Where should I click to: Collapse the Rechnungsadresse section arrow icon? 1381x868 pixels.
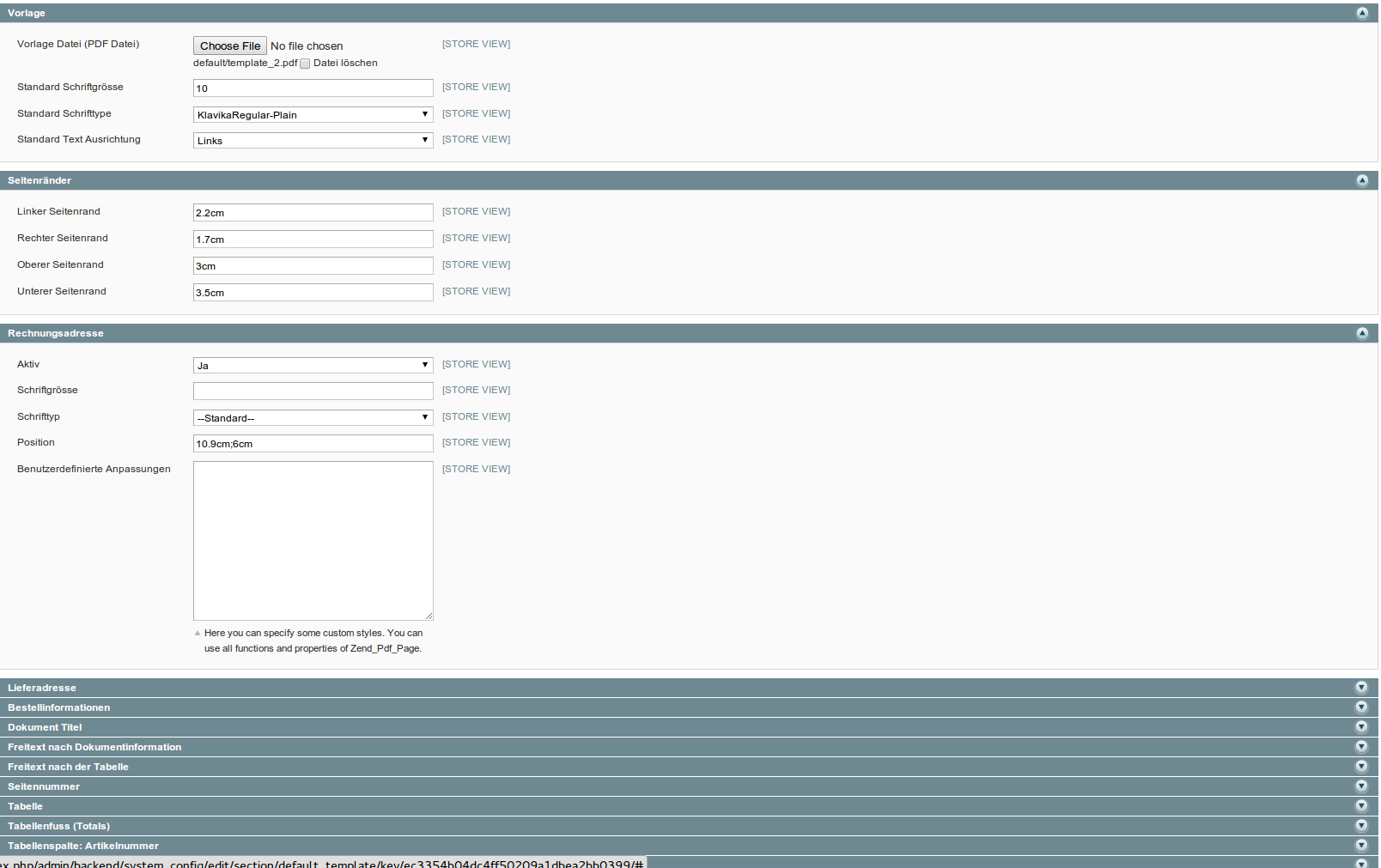(x=1361, y=333)
